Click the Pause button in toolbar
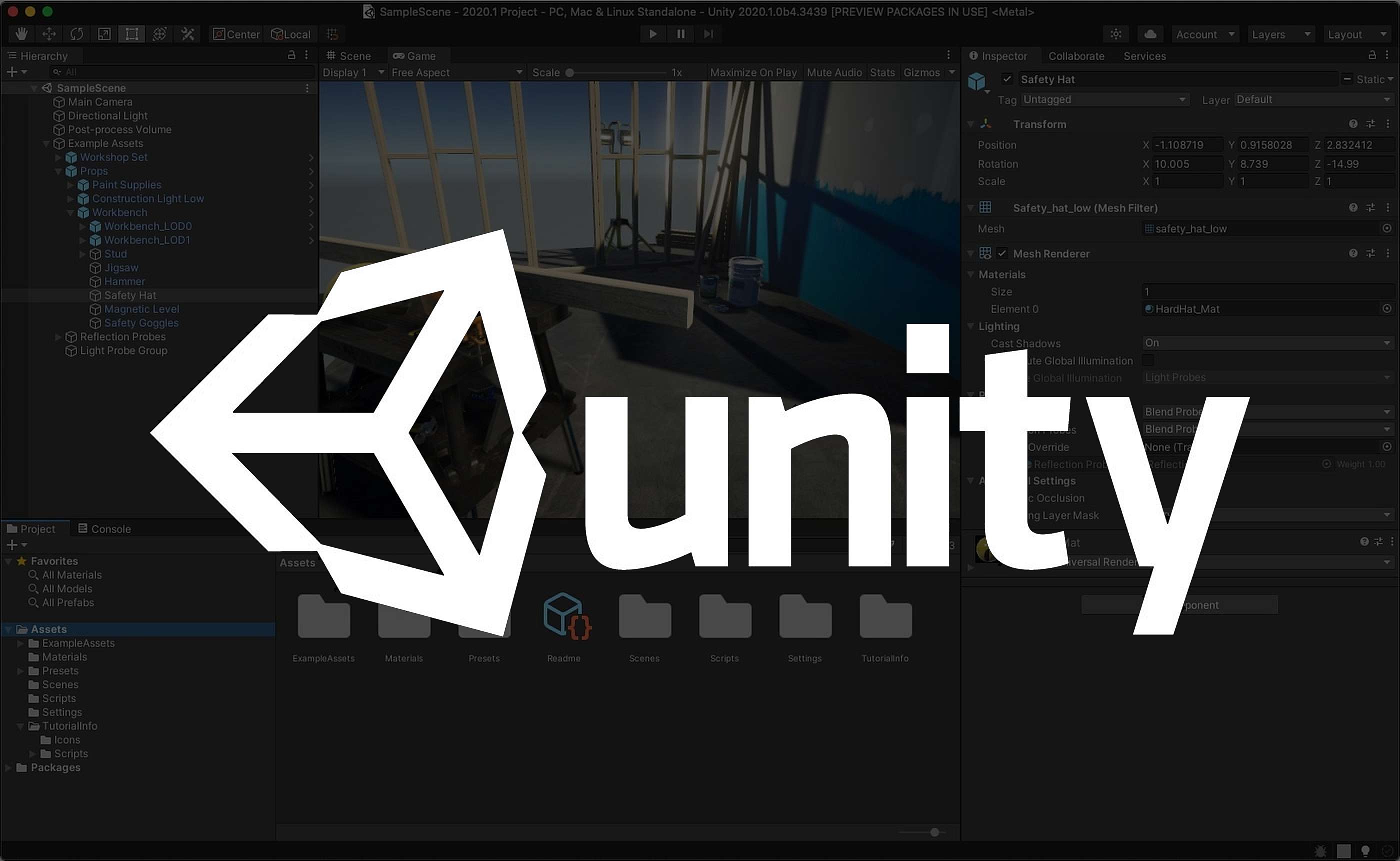Screen dimensions: 1400x861 point(679,33)
